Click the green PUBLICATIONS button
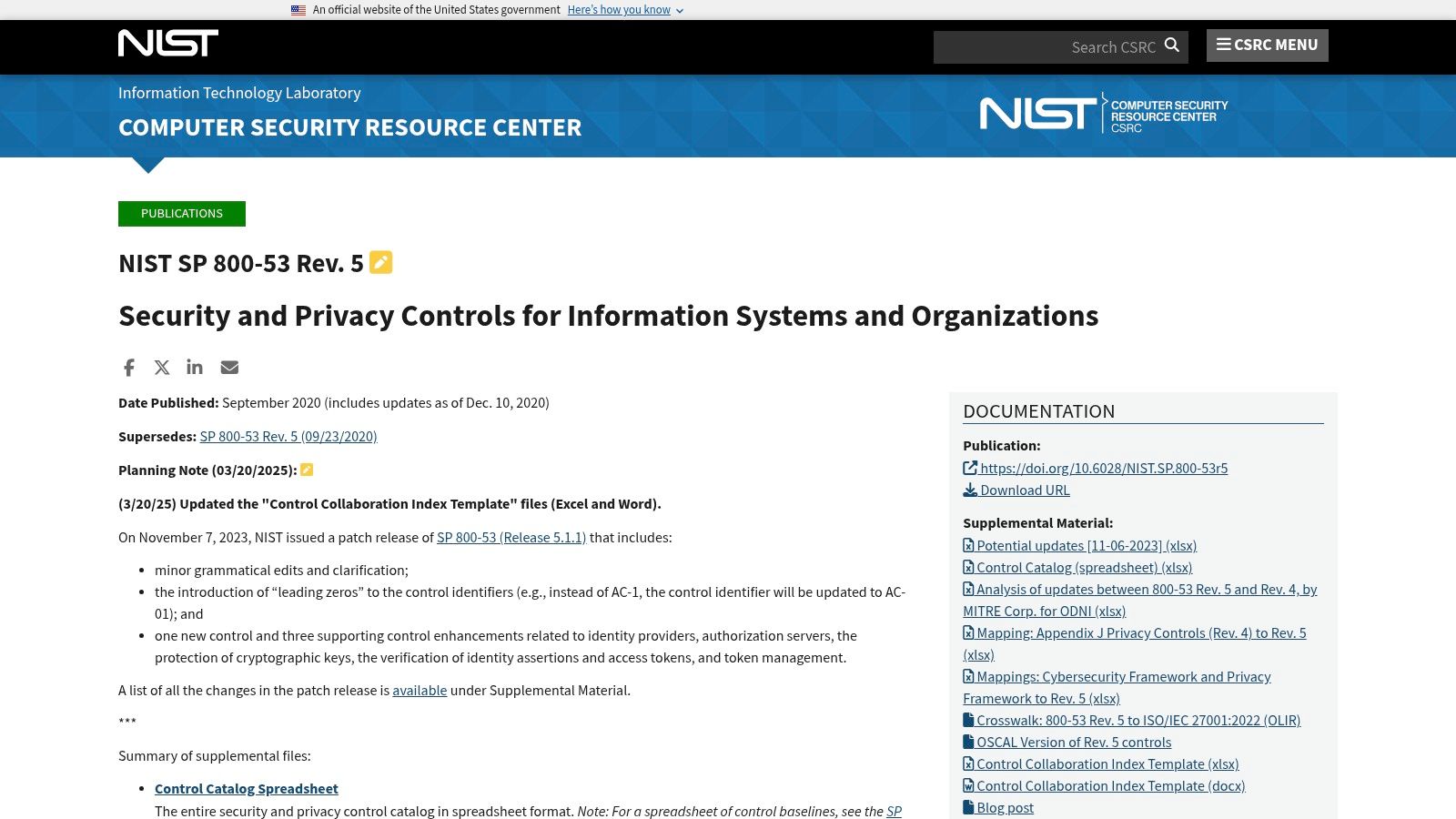Image resolution: width=1456 pixels, height=819 pixels. (x=182, y=214)
